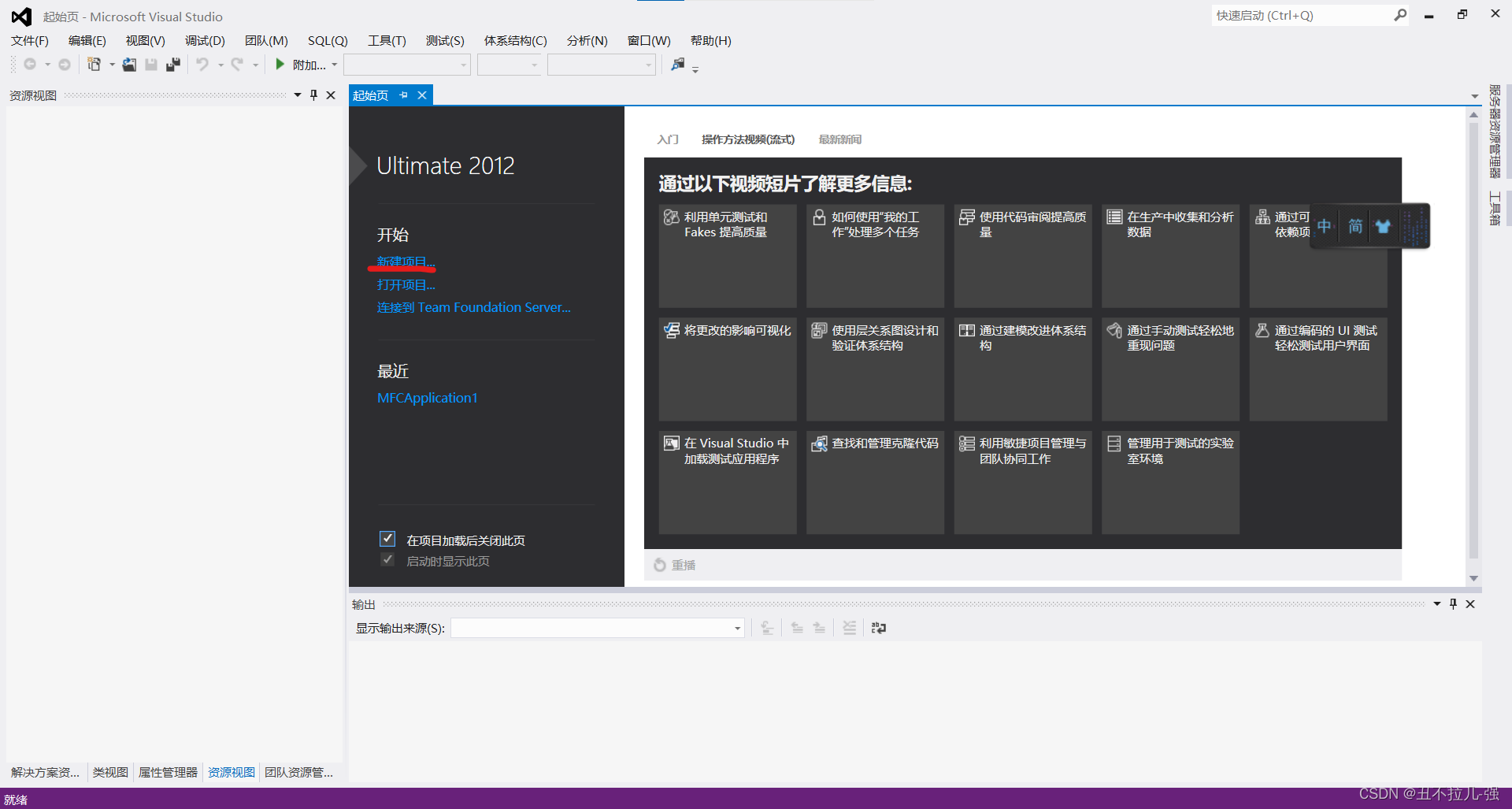Open recent project MFCApplication1
Viewport: 1512px width, 809px height.
pos(427,398)
